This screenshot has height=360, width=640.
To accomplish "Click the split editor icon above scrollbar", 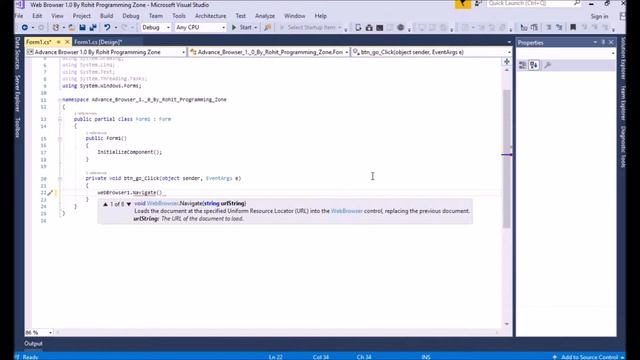I will 507,62.
